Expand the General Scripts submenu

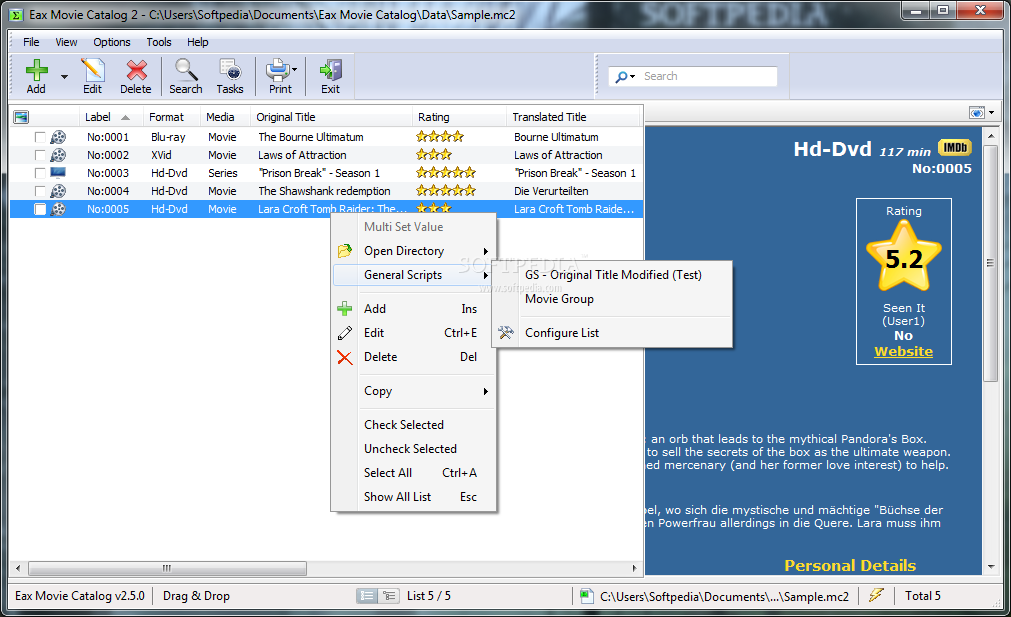click(413, 275)
